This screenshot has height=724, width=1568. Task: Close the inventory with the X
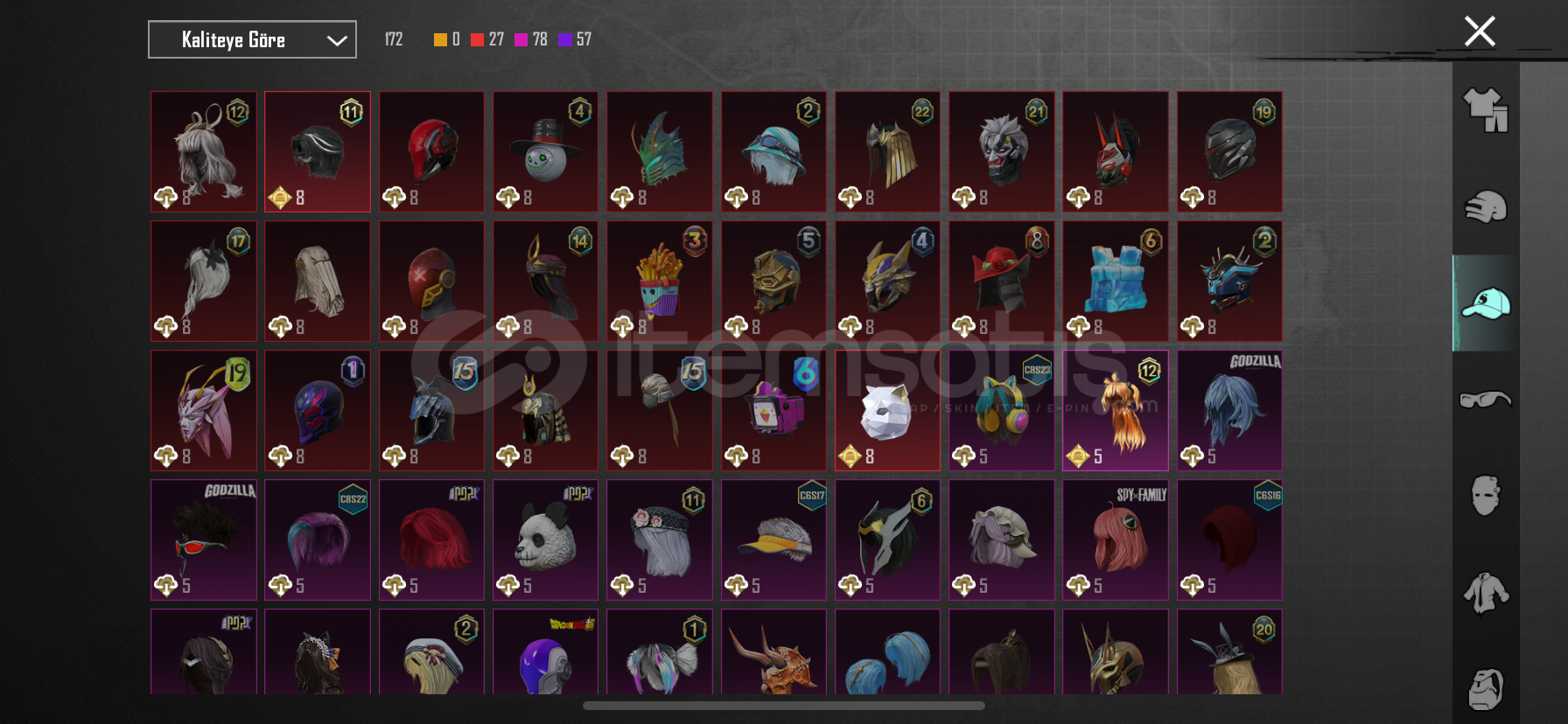tap(1480, 31)
